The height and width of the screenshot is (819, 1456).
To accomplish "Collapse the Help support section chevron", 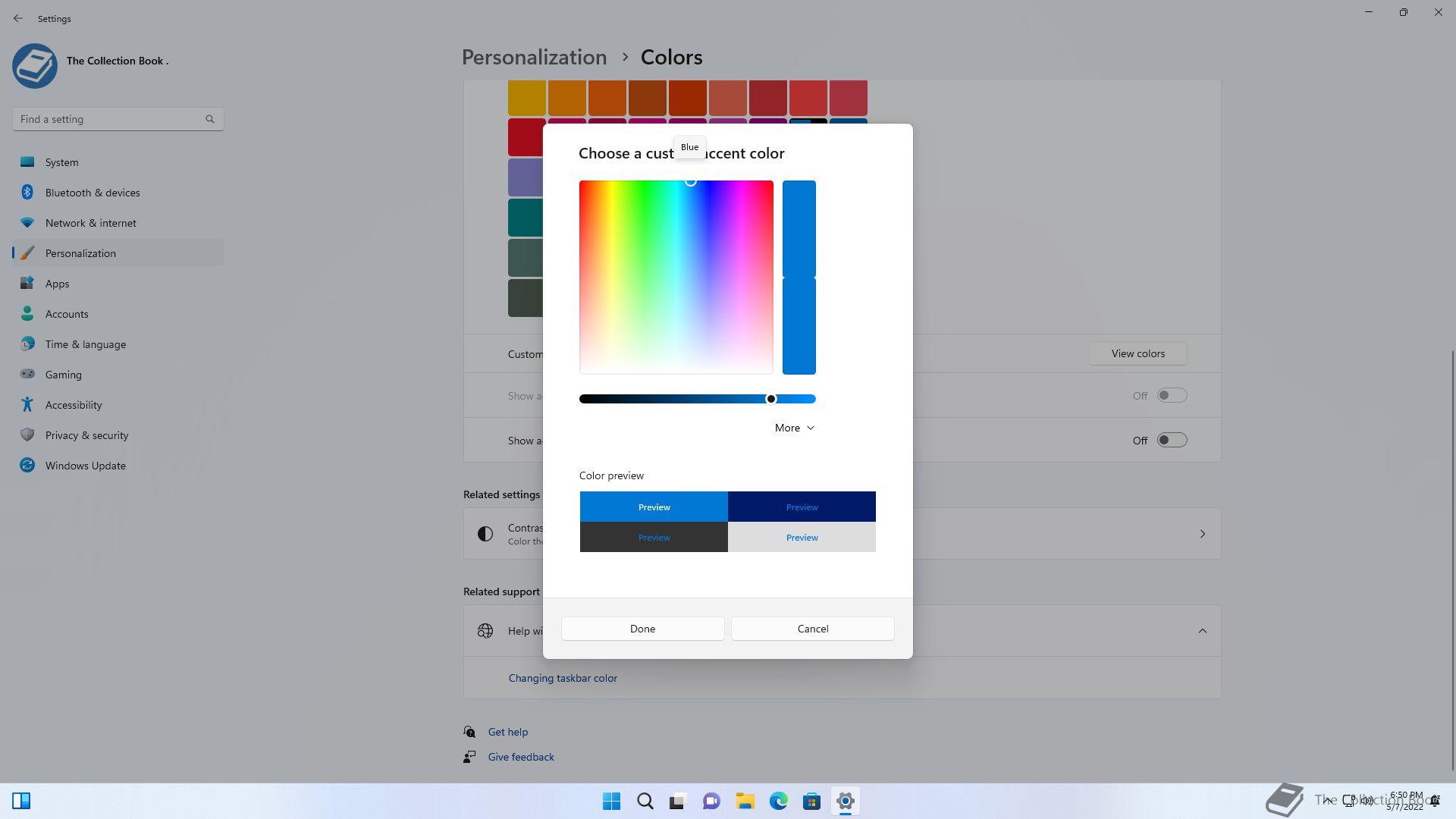I will click(x=1202, y=630).
